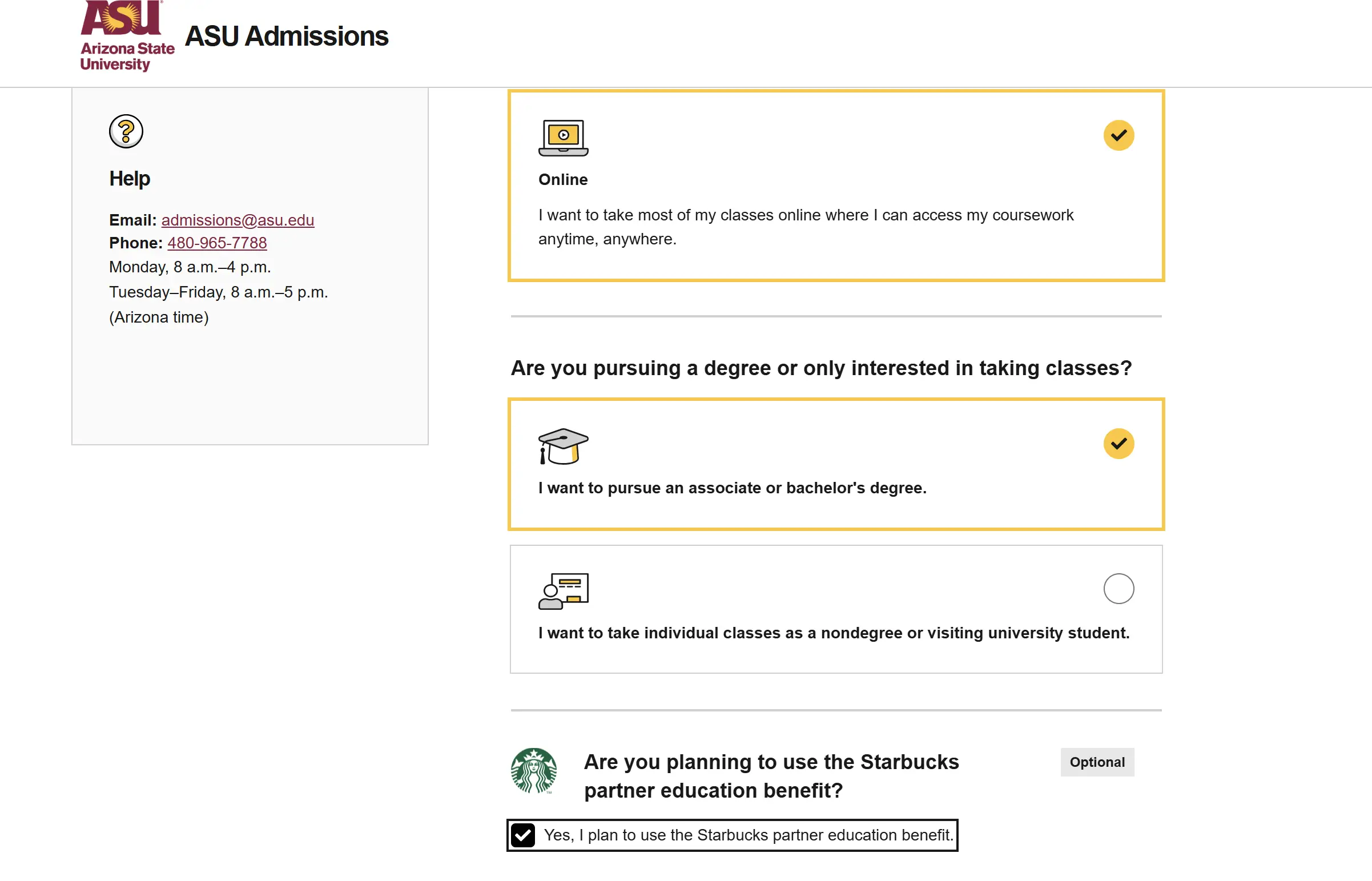Click the Online option's yellow checkmark
Image resolution: width=1372 pixels, height=881 pixels.
(1118, 135)
